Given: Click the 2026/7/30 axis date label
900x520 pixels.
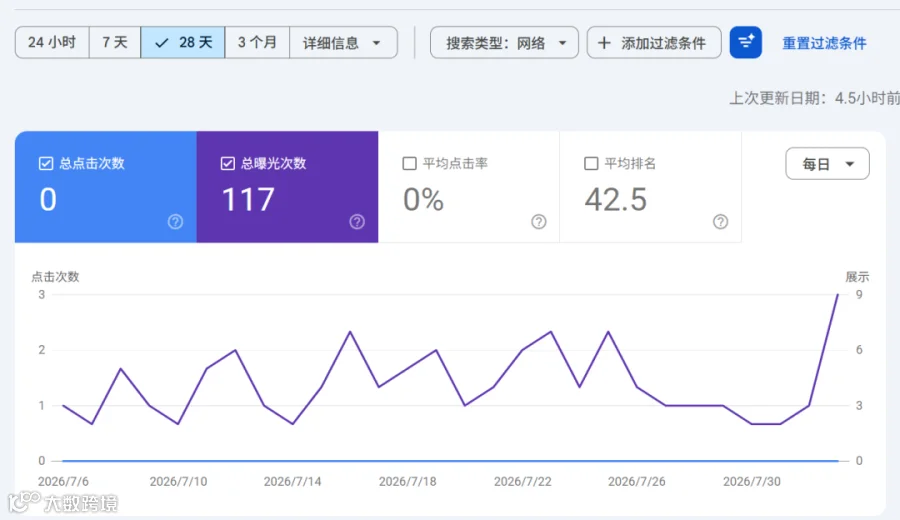Looking at the screenshot, I should click(751, 482).
